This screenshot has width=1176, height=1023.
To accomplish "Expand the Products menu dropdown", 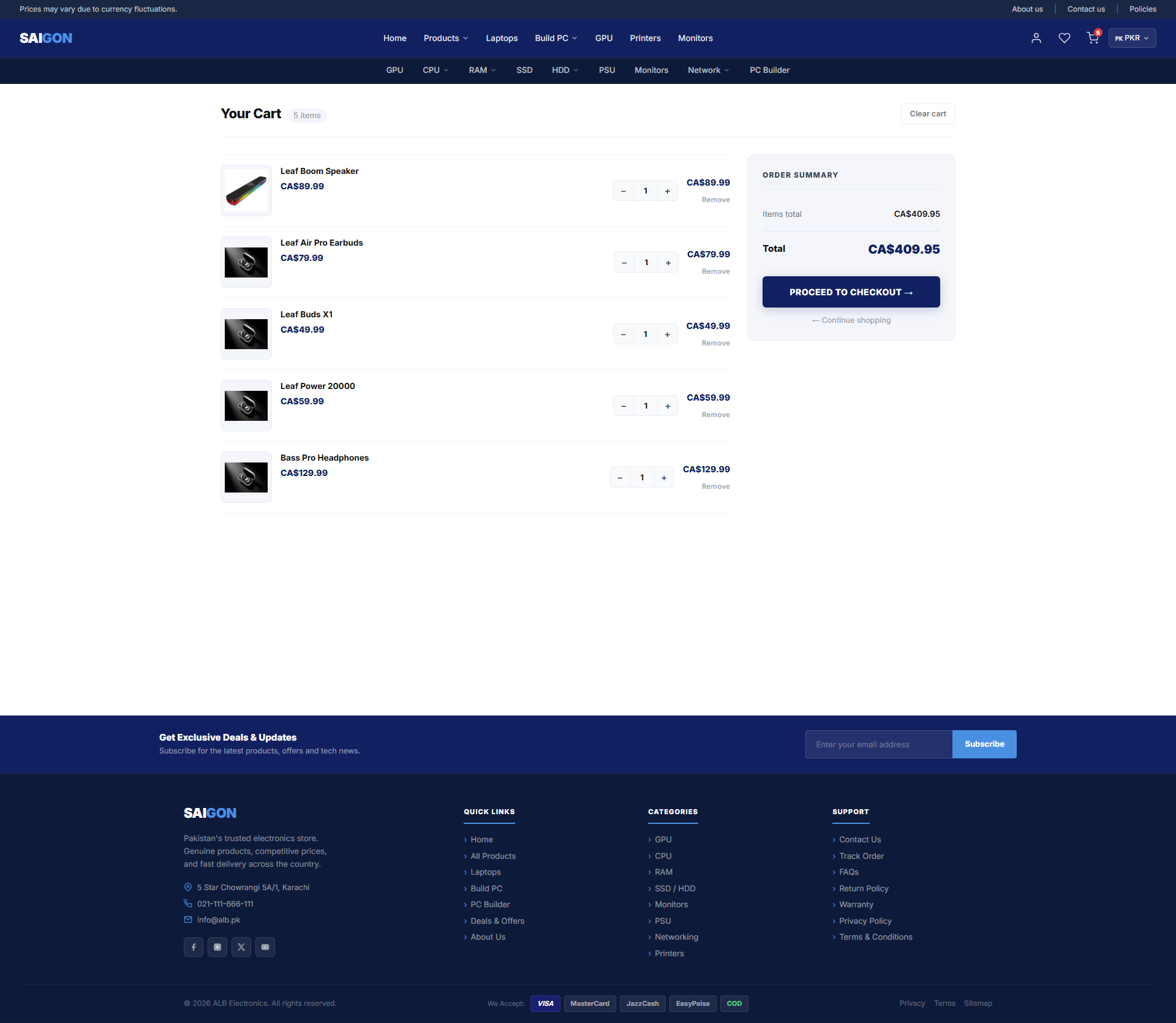I will pyautogui.click(x=446, y=38).
